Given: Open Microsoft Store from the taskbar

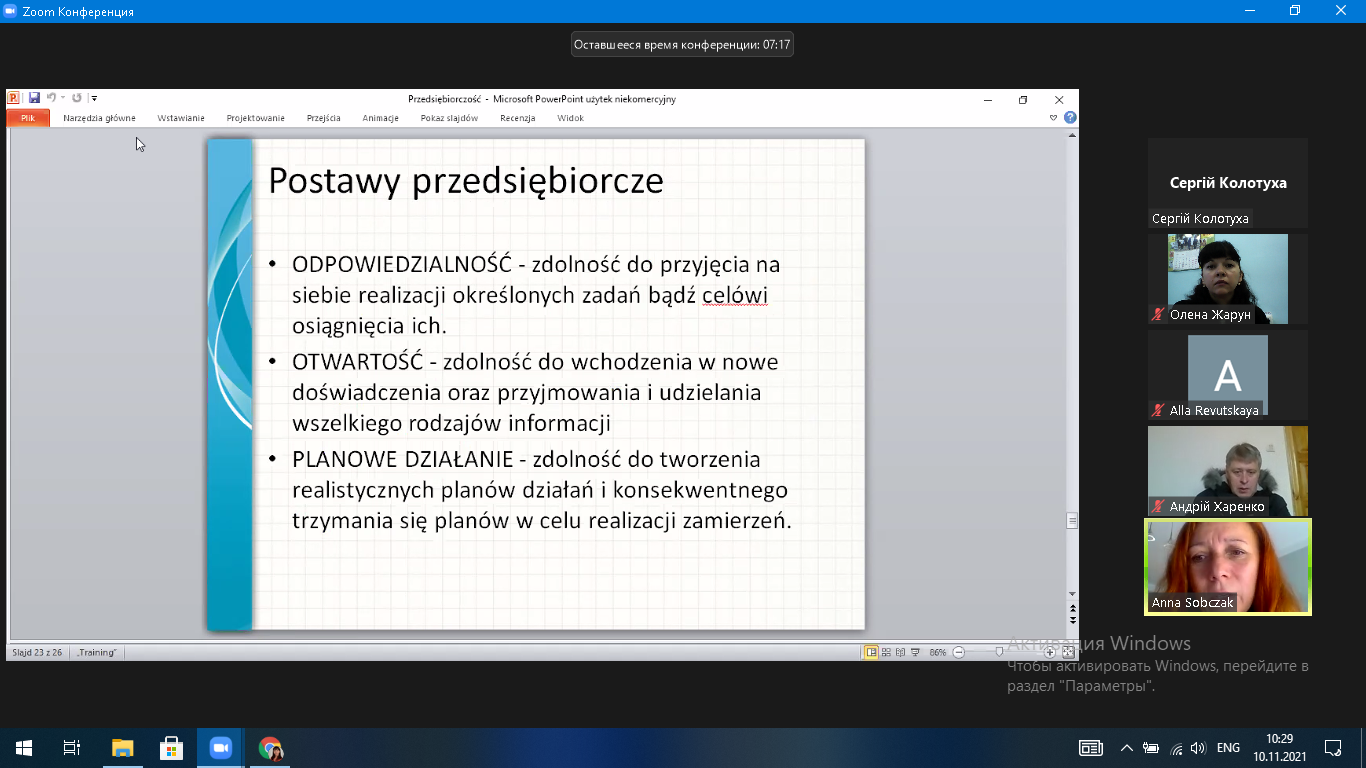Looking at the screenshot, I should click(171, 748).
